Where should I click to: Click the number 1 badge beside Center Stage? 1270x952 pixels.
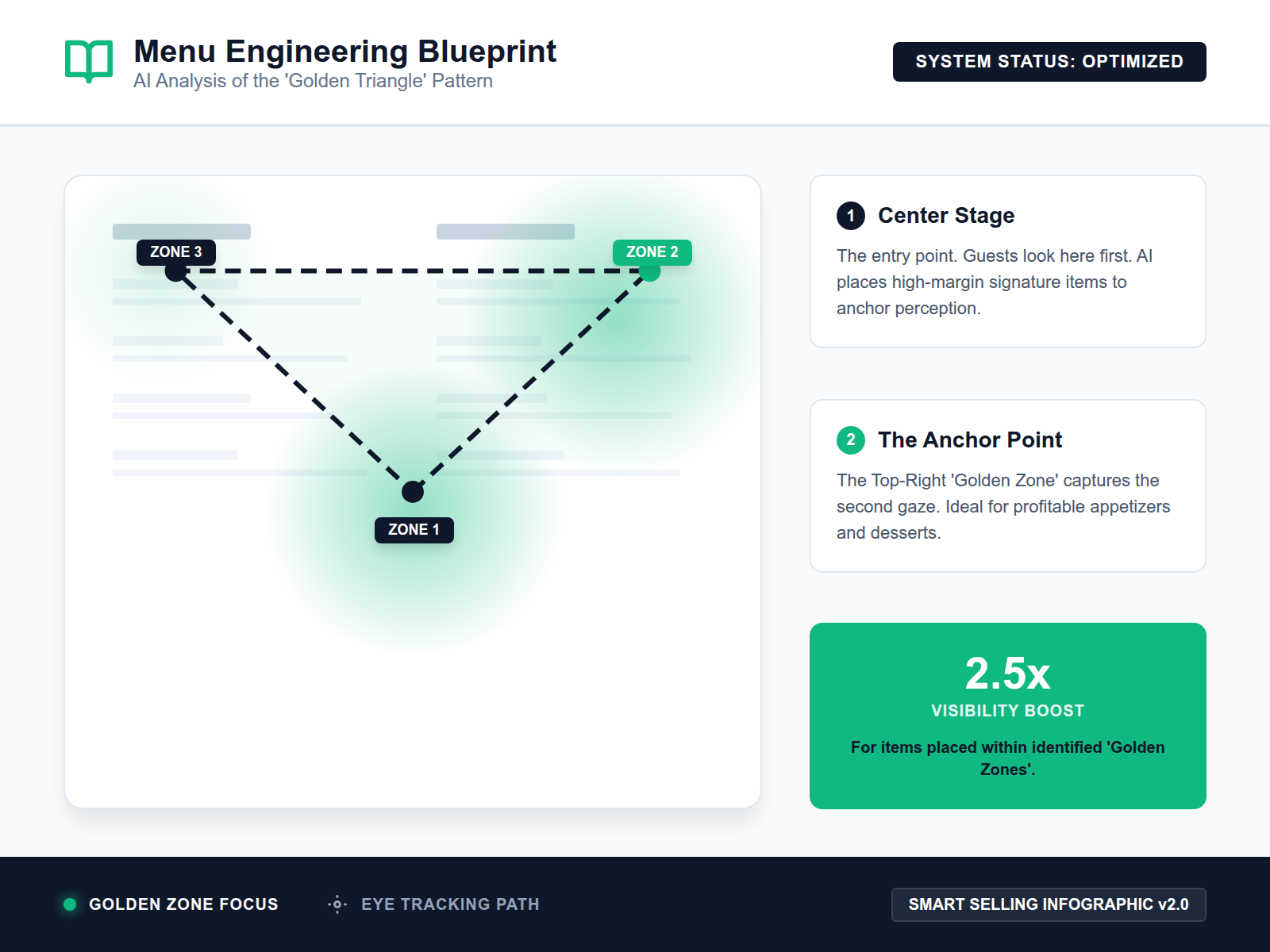tap(851, 216)
